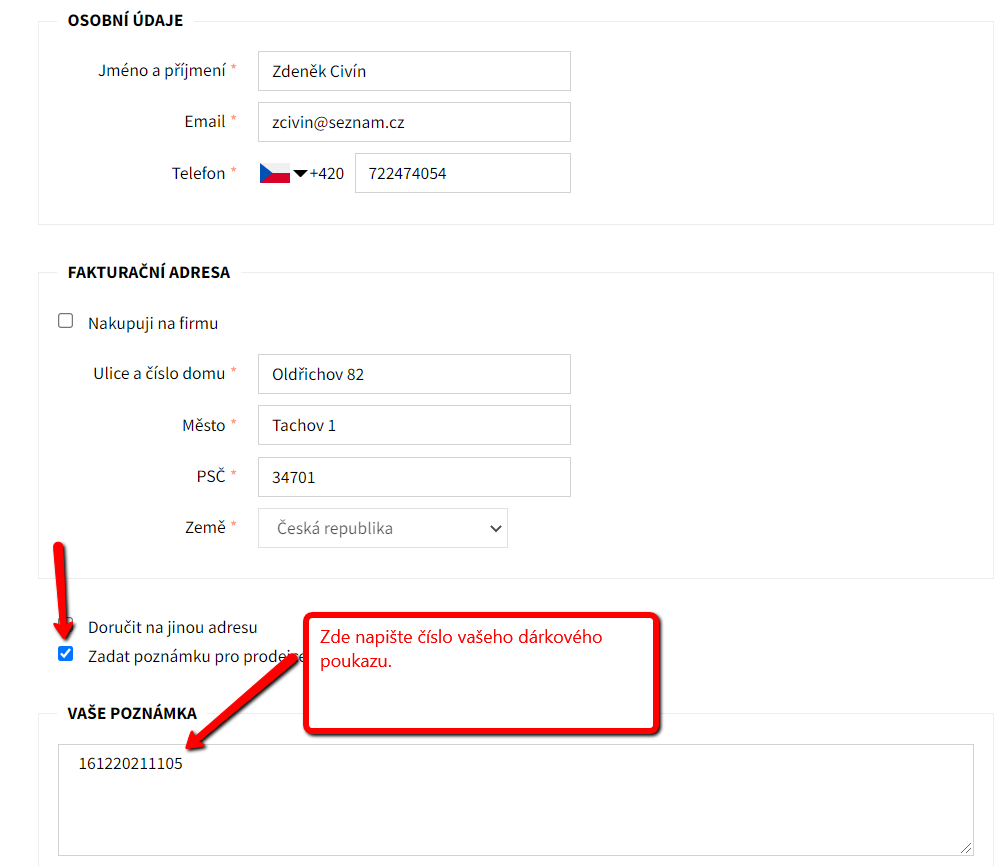Uncheck Zadat poznámku pro prodejce checkbox
1002x866 pixels.
coord(66,654)
